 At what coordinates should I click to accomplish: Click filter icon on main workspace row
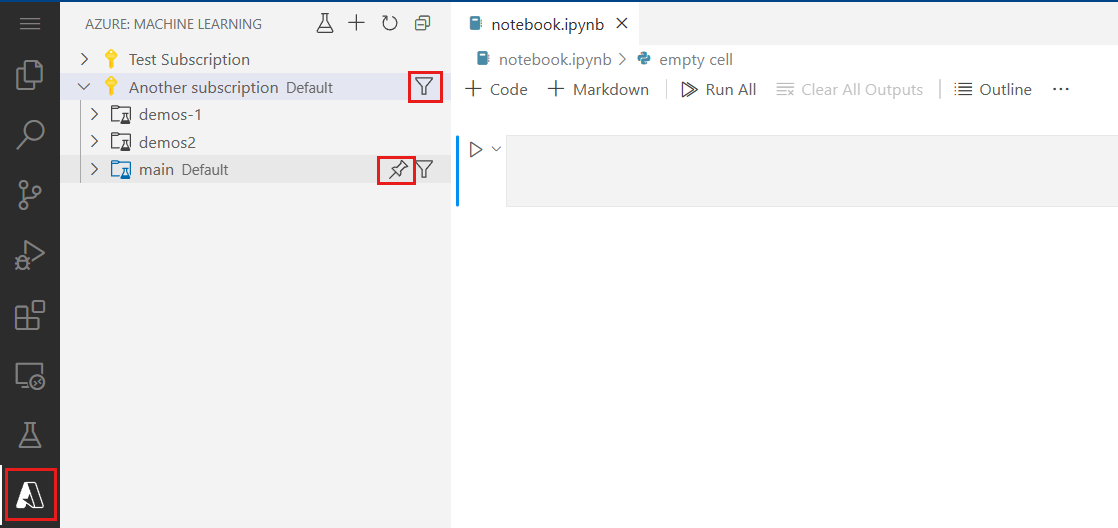[425, 170]
